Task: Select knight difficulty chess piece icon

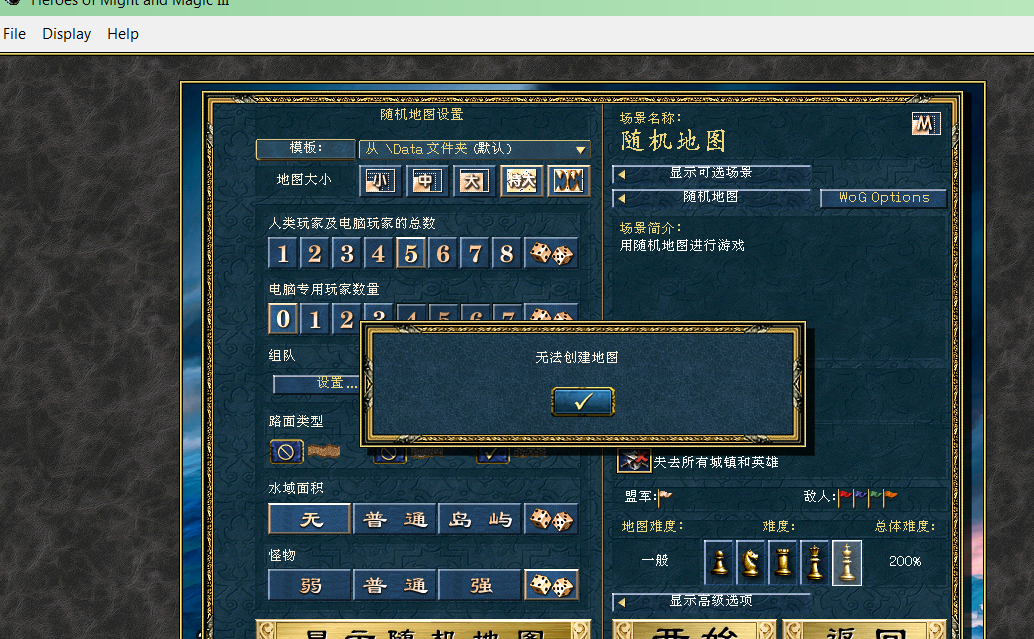Action: click(x=751, y=562)
